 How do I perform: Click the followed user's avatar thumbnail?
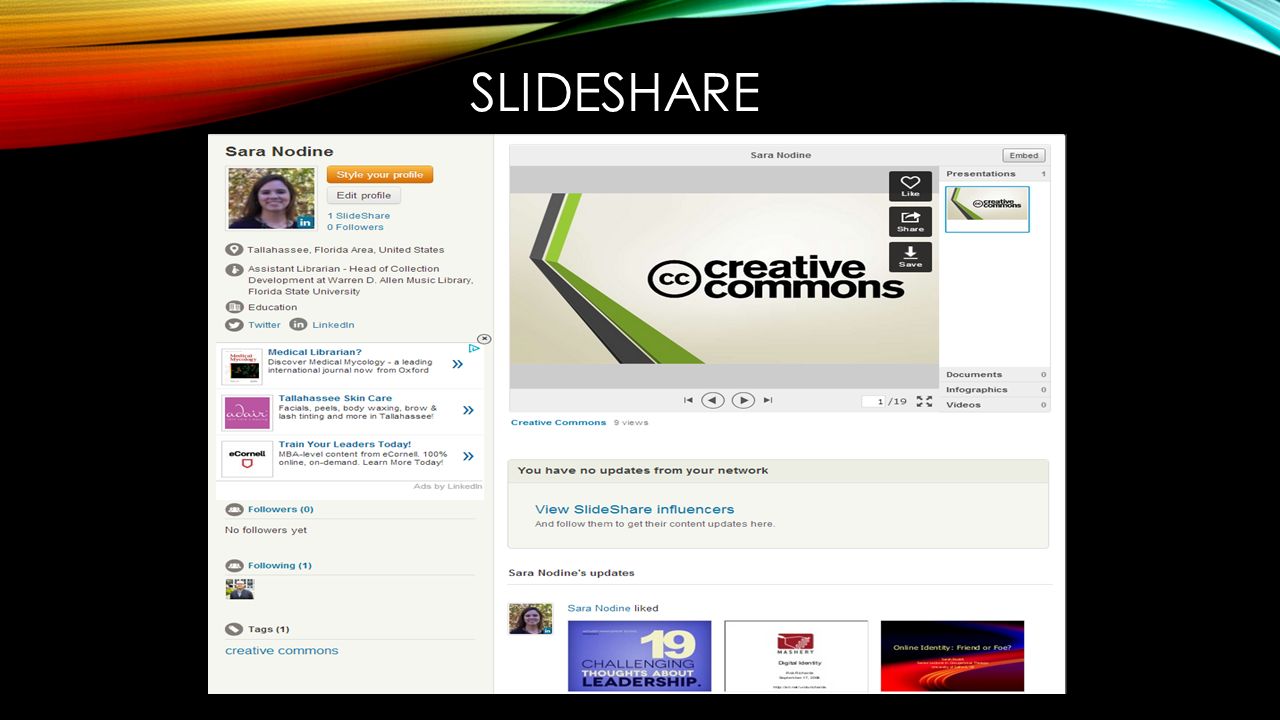(x=240, y=589)
